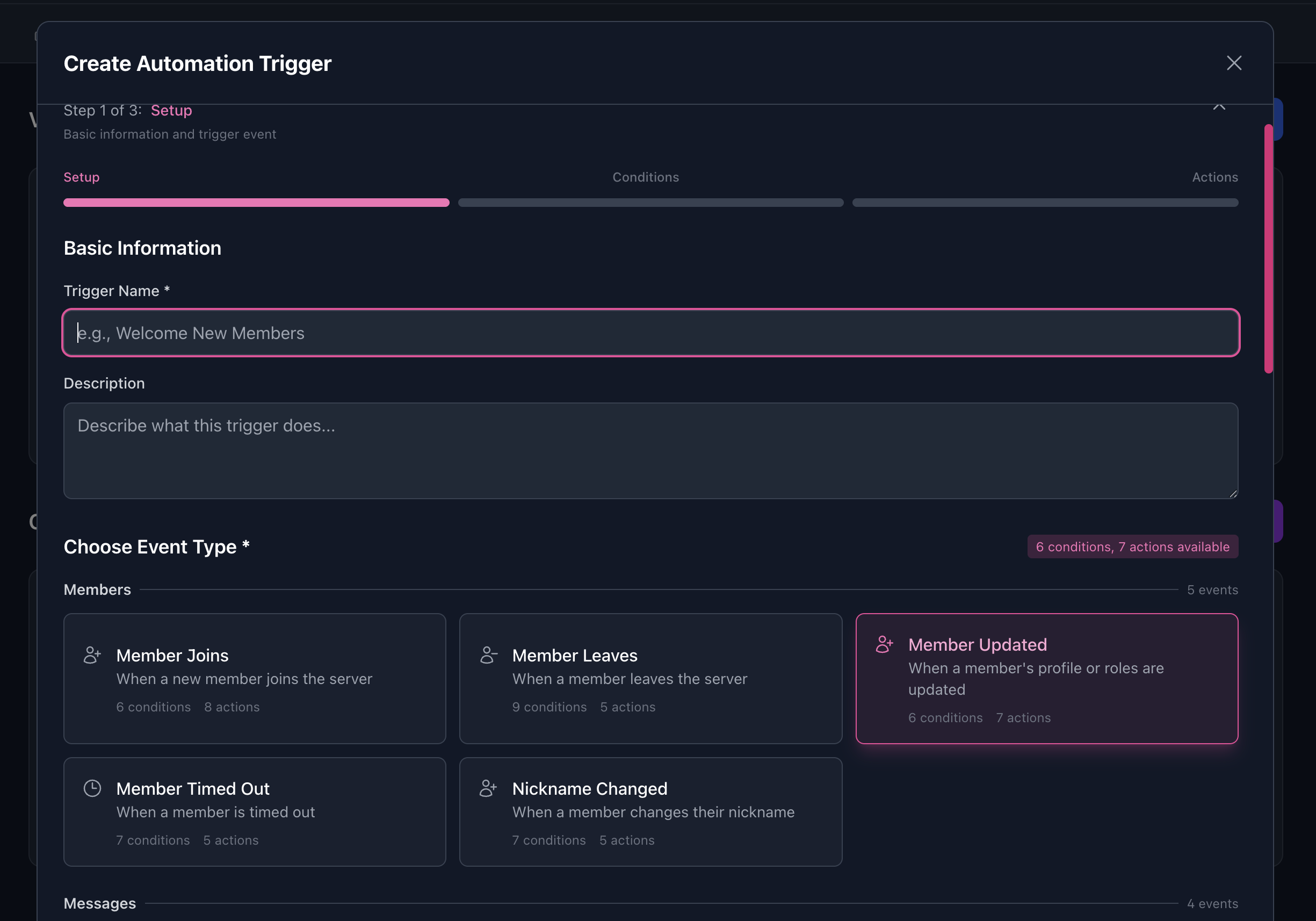Click '9 conditions' on Member Leaves card
Screen dimensions: 1316x921
pyautogui.click(x=549, y=707)
